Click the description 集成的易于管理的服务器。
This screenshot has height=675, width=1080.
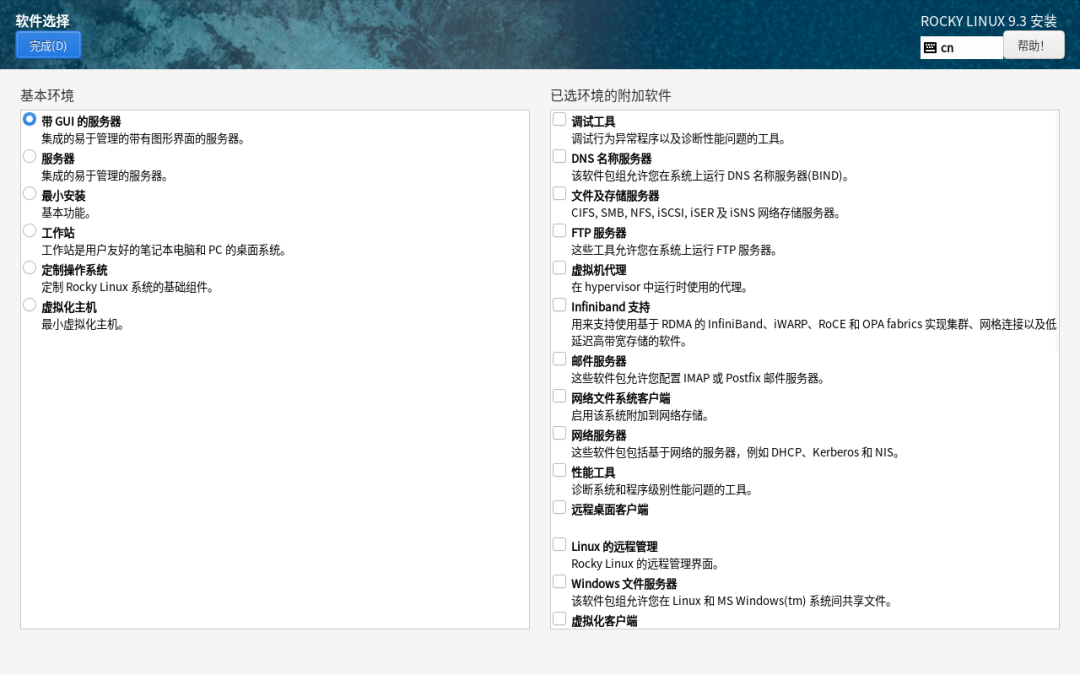pyautogui.click(x=105, y=176)
